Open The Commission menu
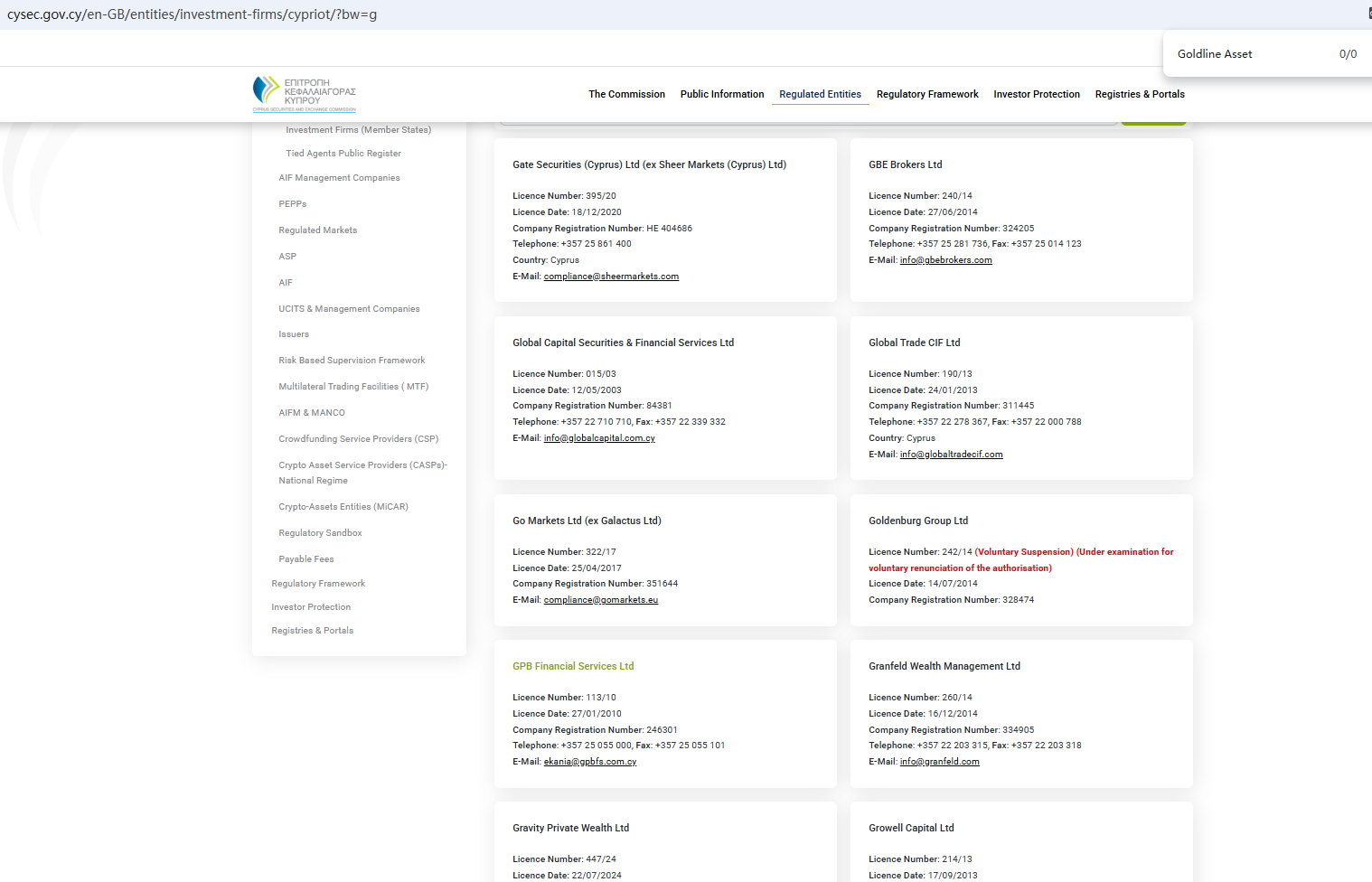This screenshot has height=882, width=1372. point(626,94)
